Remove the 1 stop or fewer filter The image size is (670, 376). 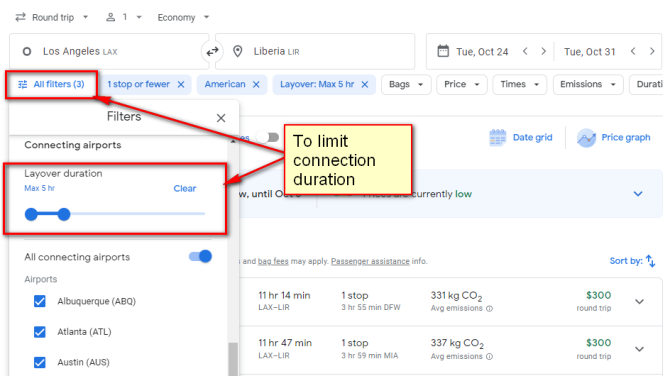[181, 85]
